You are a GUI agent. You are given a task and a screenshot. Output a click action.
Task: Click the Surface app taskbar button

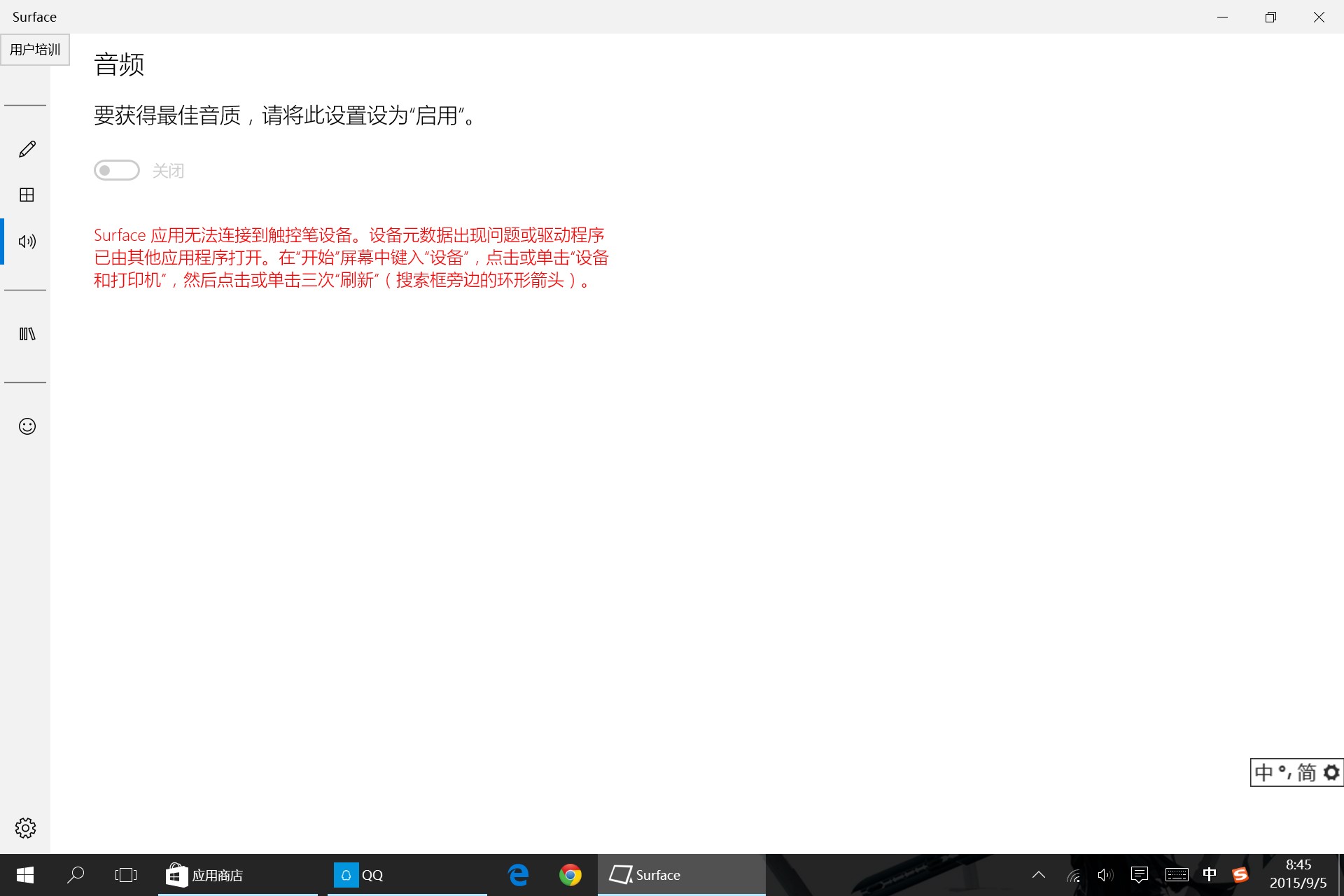click(682, 875)
